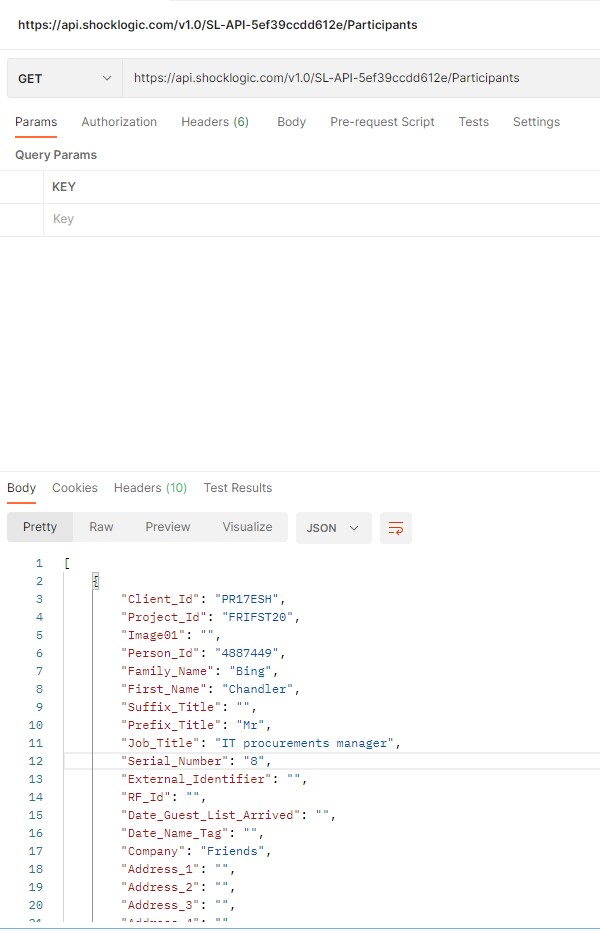The image size is (600, 931).
Task: Open the Pre-request Script tab
Action: pyautogui.click(x=382, y=121)
